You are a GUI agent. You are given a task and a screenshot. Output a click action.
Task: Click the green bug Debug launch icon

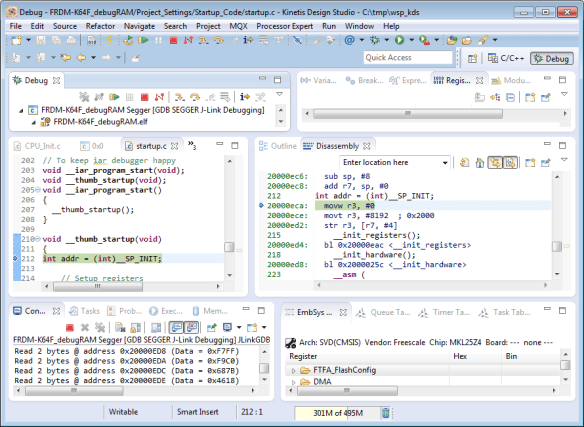tap(375, 40)
